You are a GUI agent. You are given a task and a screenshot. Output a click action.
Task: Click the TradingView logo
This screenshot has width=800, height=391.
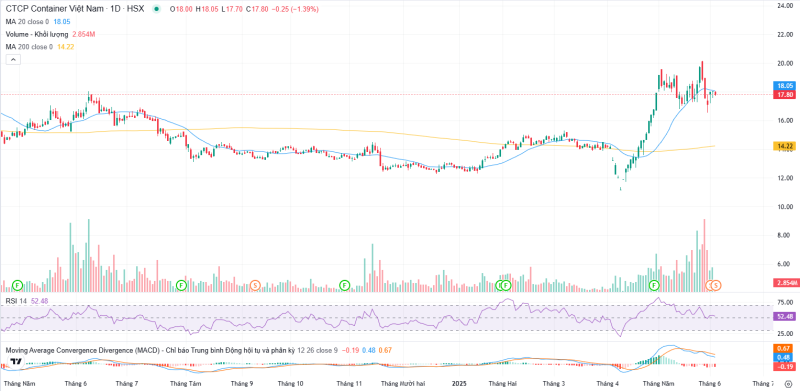tap(16, 361)
